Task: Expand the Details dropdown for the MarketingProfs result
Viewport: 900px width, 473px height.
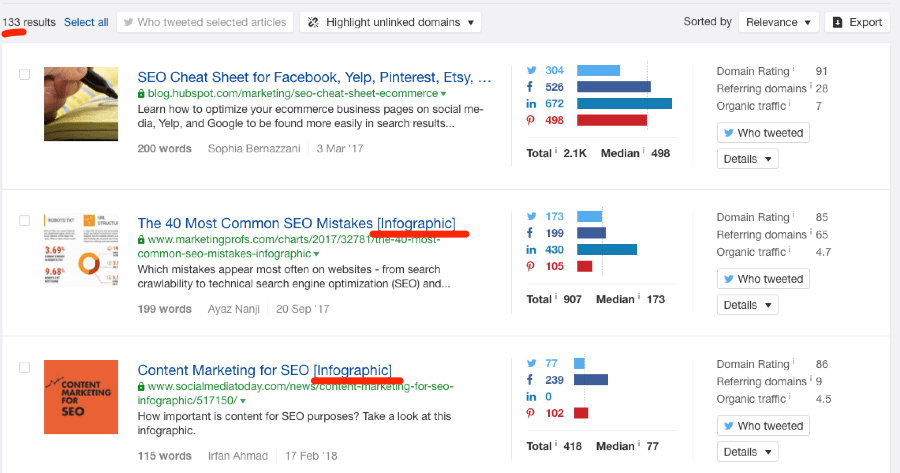Action: 747,305
